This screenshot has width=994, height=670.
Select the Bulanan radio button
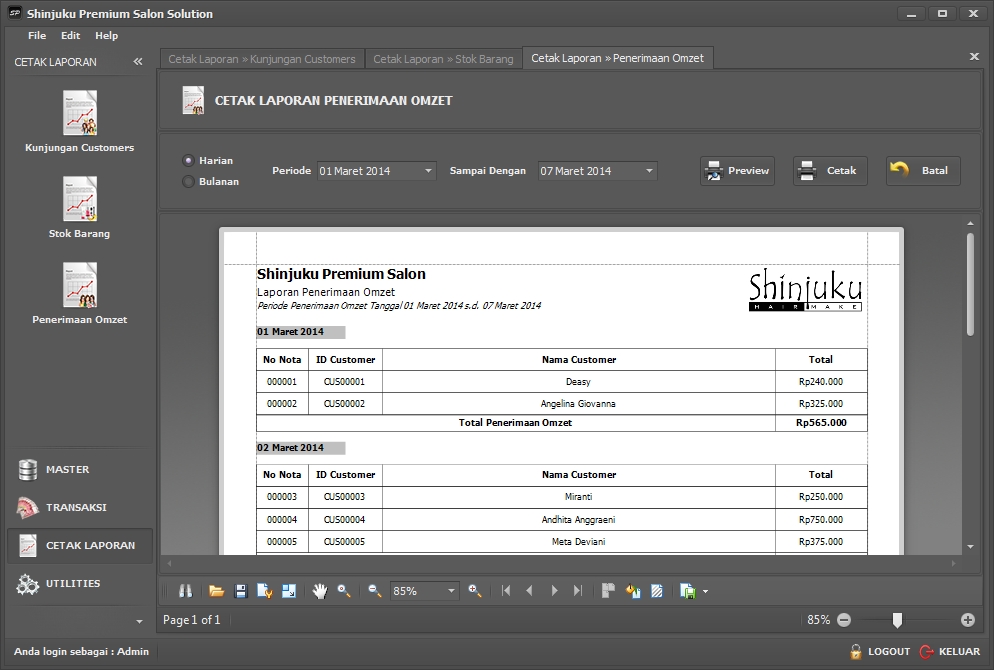click(188, 182)
